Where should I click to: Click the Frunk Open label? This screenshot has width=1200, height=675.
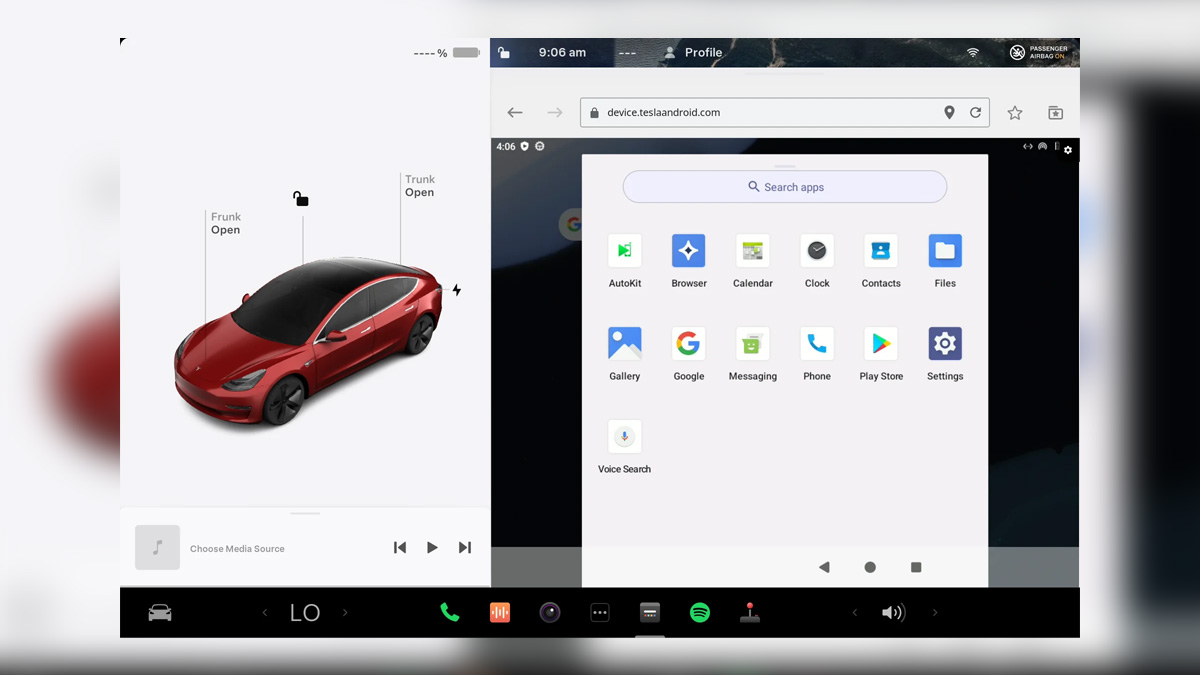[x=226, y=223]
